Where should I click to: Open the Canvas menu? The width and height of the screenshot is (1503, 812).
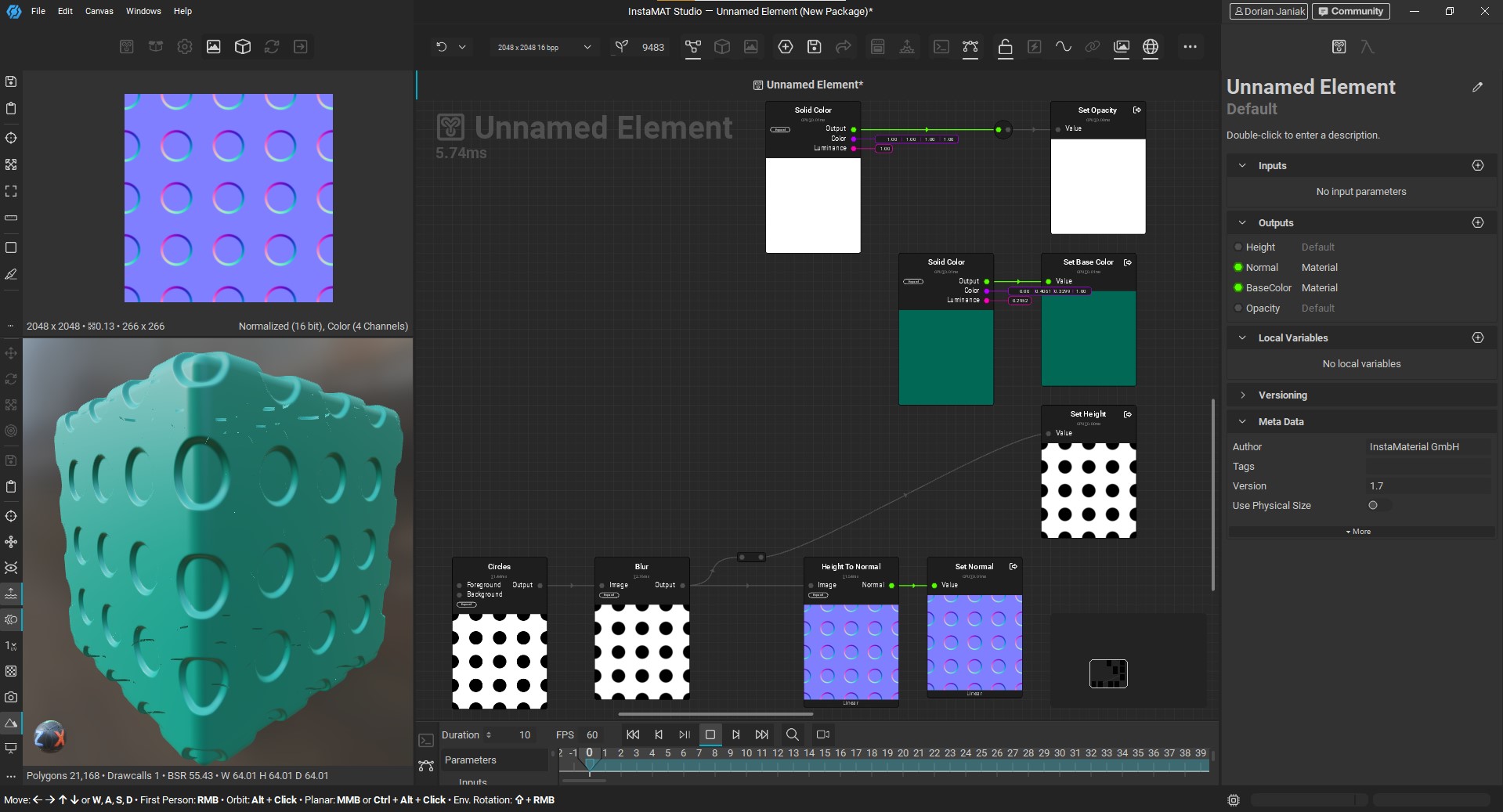pyautogui.click(x=99, y=11)
